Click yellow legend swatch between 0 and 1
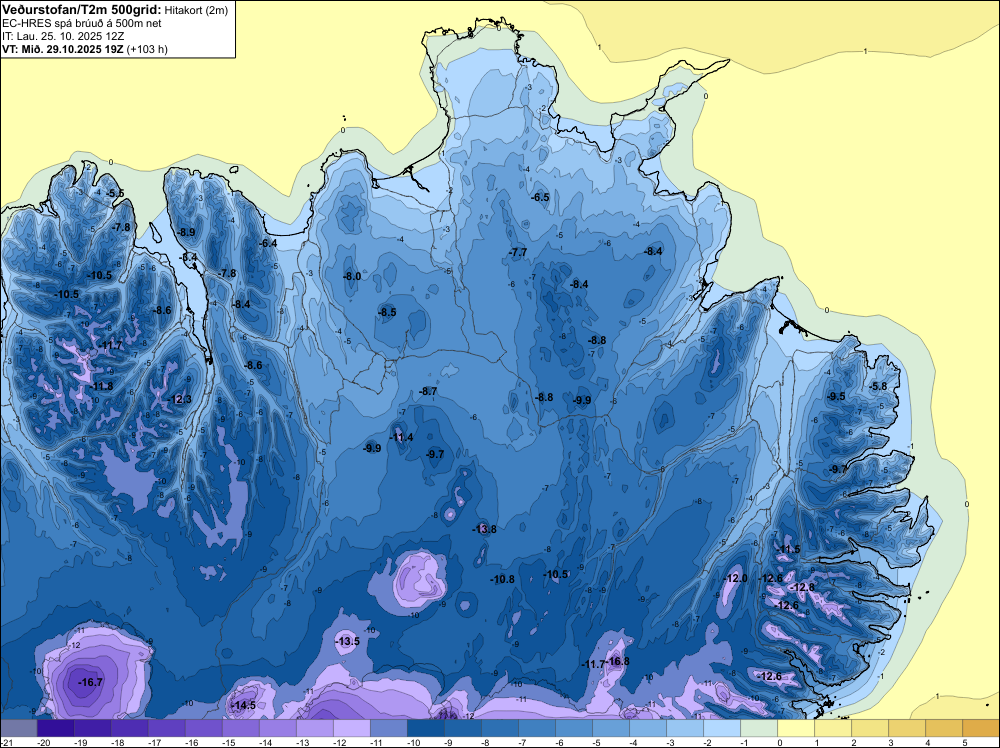Screen dimensions: 1000x748 coord(796,728)
